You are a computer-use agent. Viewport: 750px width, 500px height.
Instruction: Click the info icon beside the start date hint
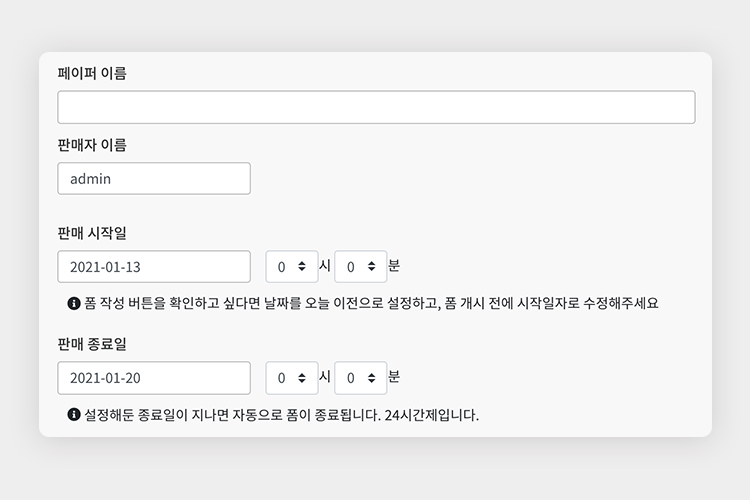pos(74,303)
